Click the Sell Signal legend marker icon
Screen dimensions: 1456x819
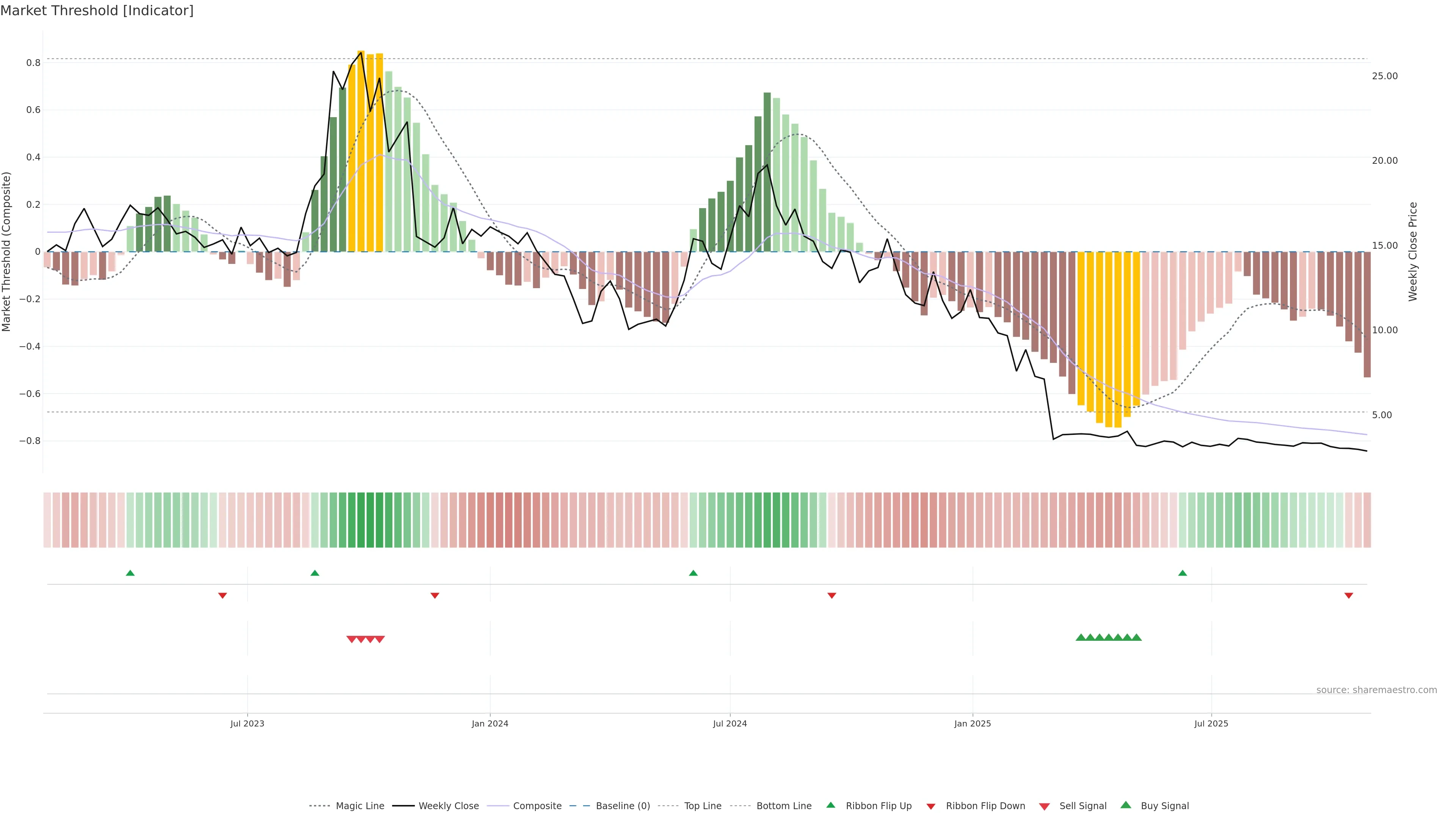(1044, 806)
